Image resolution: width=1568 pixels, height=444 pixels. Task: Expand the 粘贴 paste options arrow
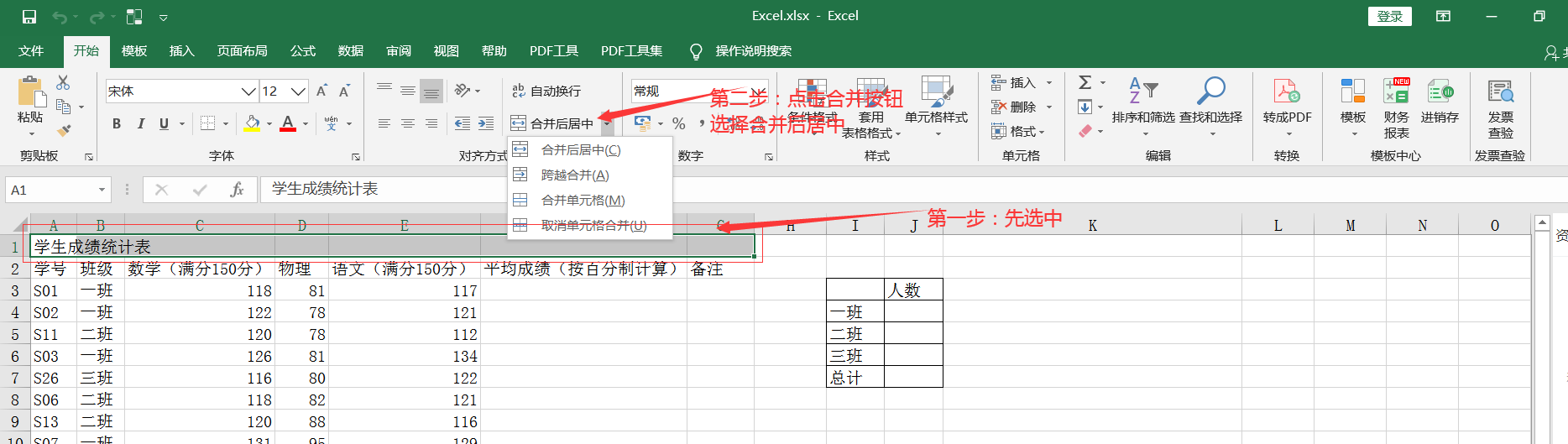pyautogui.click(x=31, y=133)
